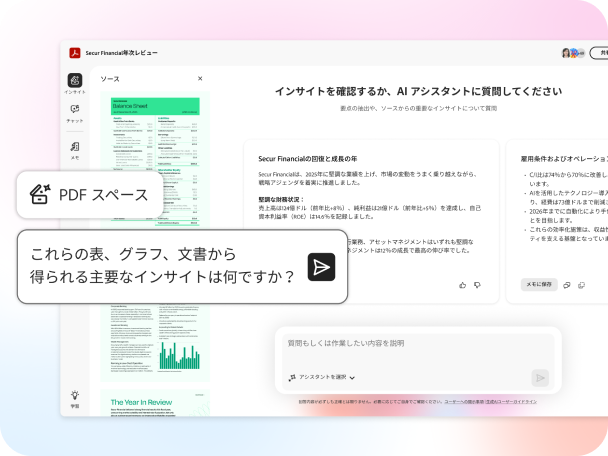The width and height of the screenshot is (608, 456).
Task: Open the チャット sidebar panel
Action: pyautogui.click(x=75, y=114)
